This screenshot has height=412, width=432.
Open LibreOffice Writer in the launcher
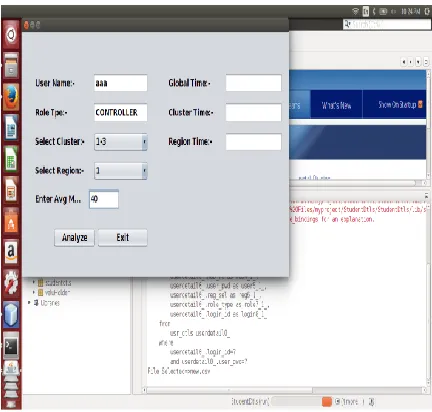pyautogui.click(x=11, y=128)
